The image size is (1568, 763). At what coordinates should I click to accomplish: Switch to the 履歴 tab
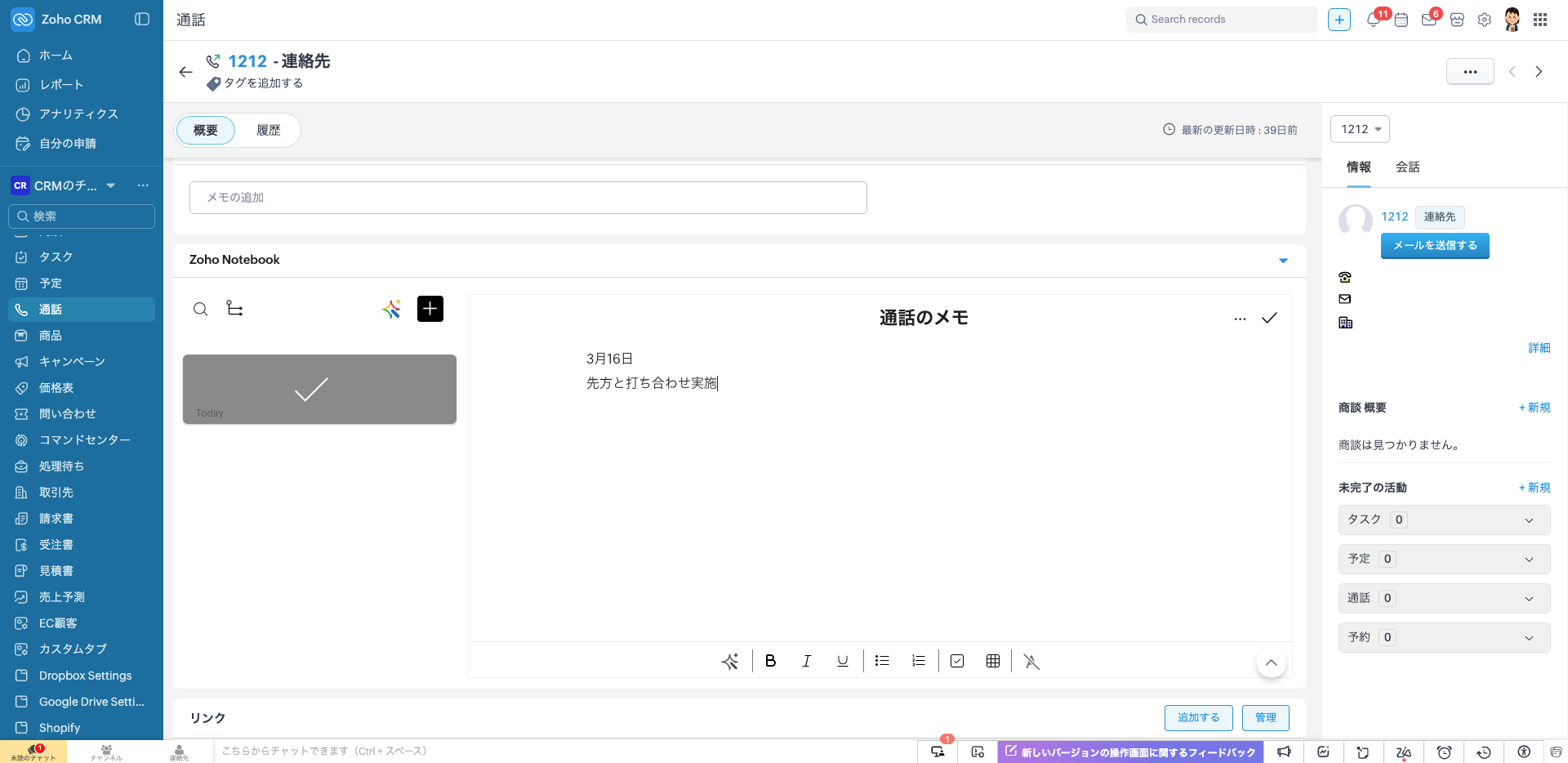pyautogui.click(x=268, y=130)
